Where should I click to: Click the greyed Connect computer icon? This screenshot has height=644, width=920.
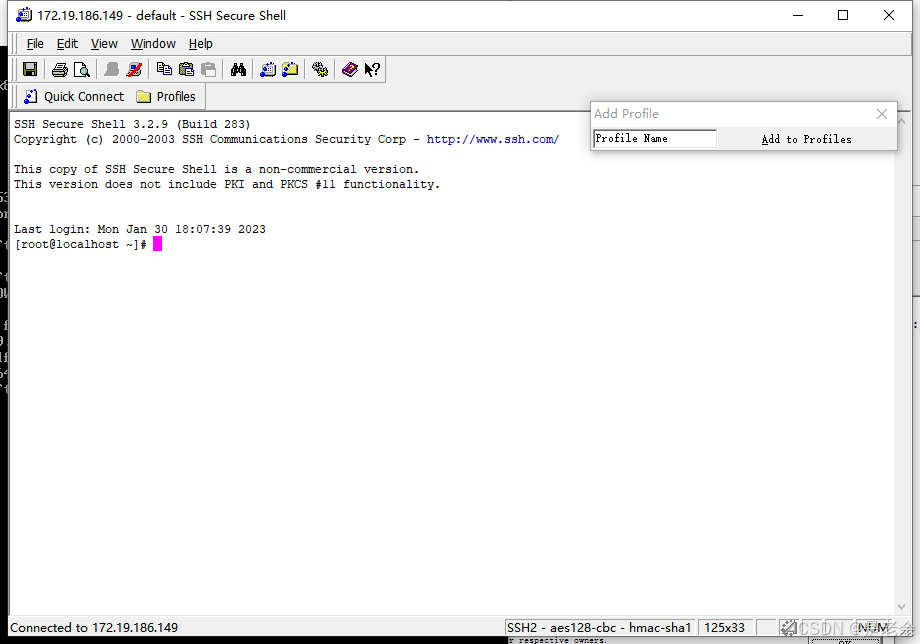(111, 69)
